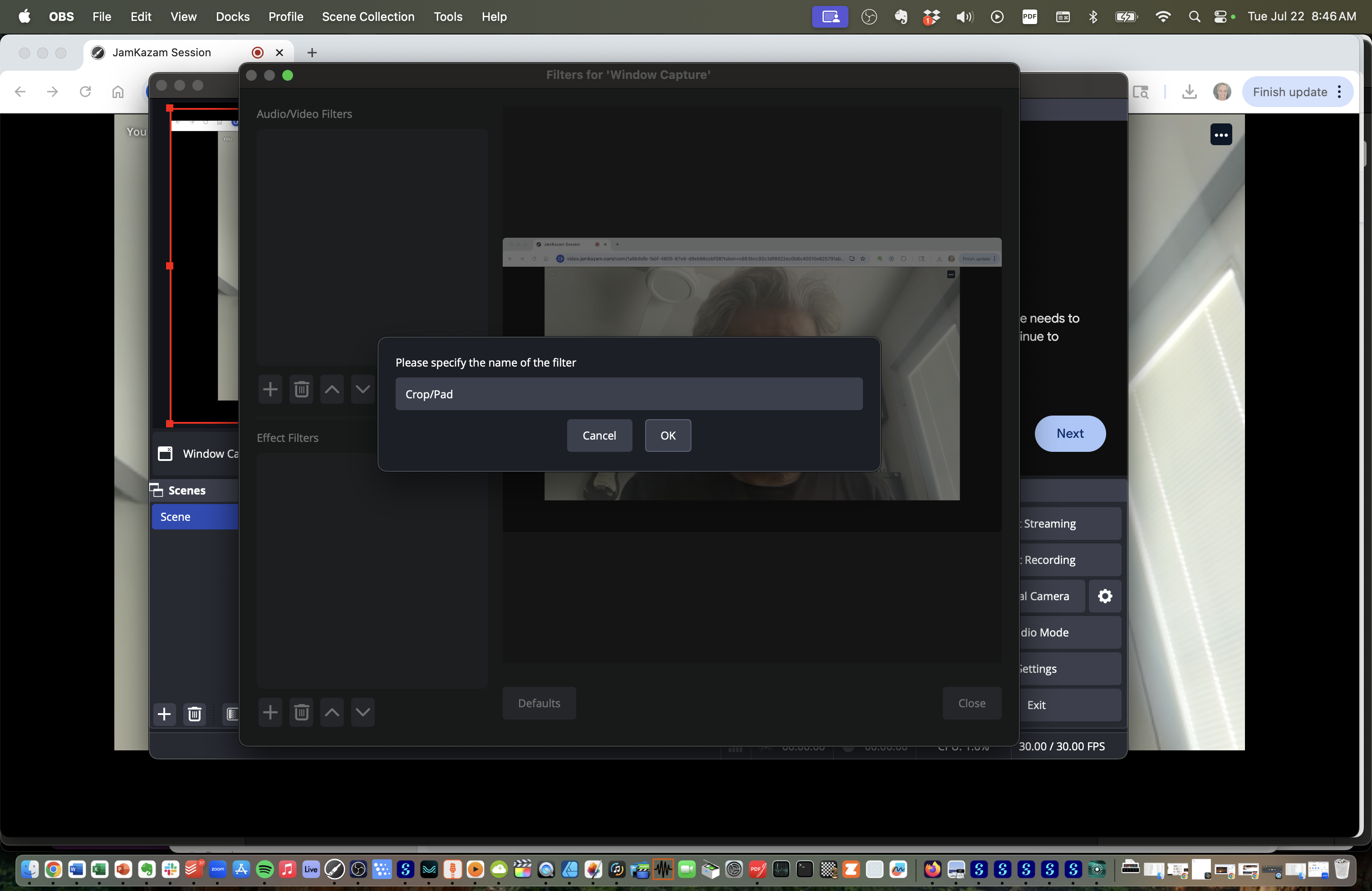1372x891 pixels.
Task: Open Virtual Camera settings gear
Action: click(x=1104, y=596)
